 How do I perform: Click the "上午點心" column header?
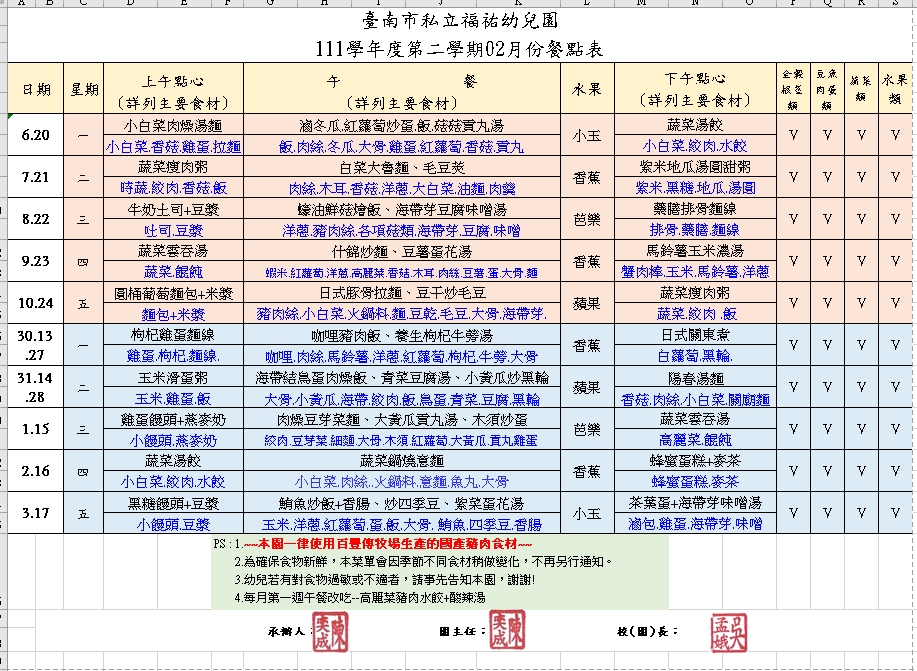[174, 88]
